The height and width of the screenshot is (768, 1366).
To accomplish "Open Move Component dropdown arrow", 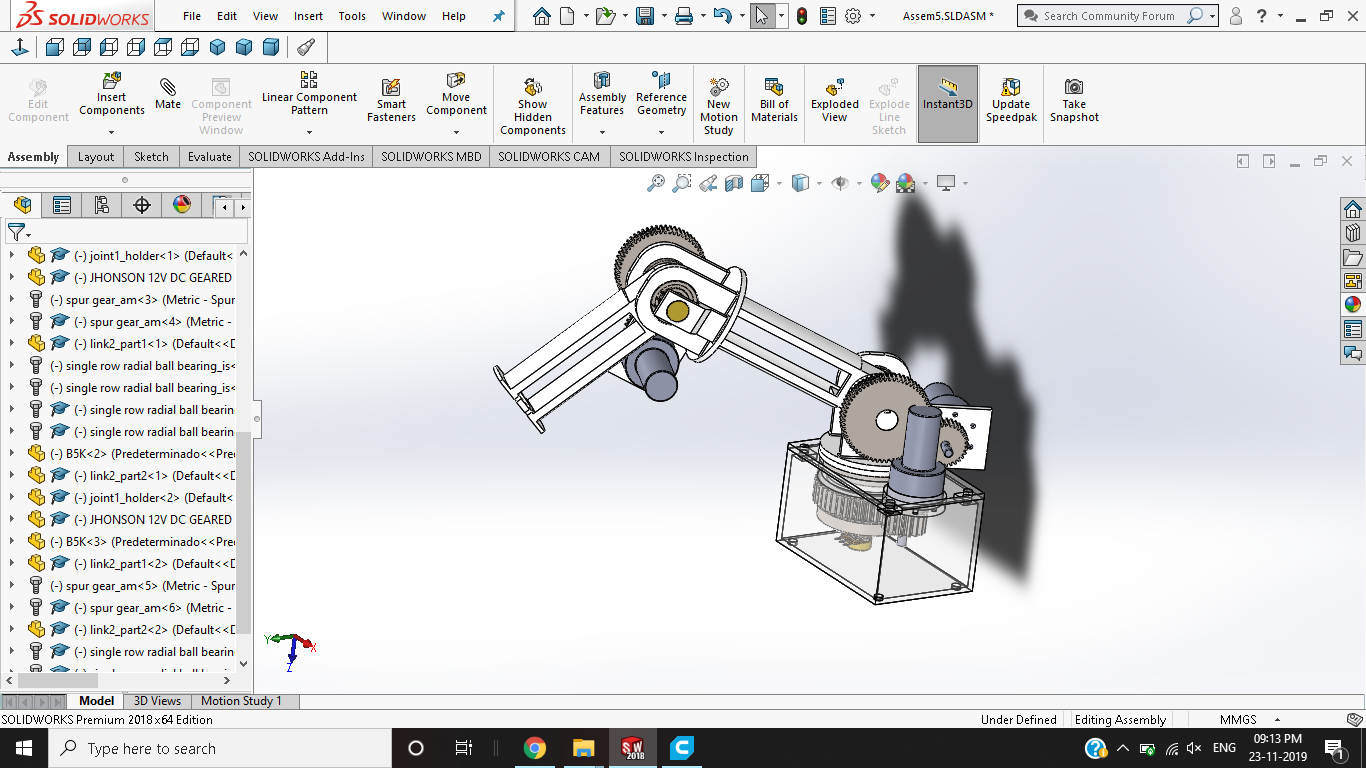I will pyautogui.click(x=456, y=131).
